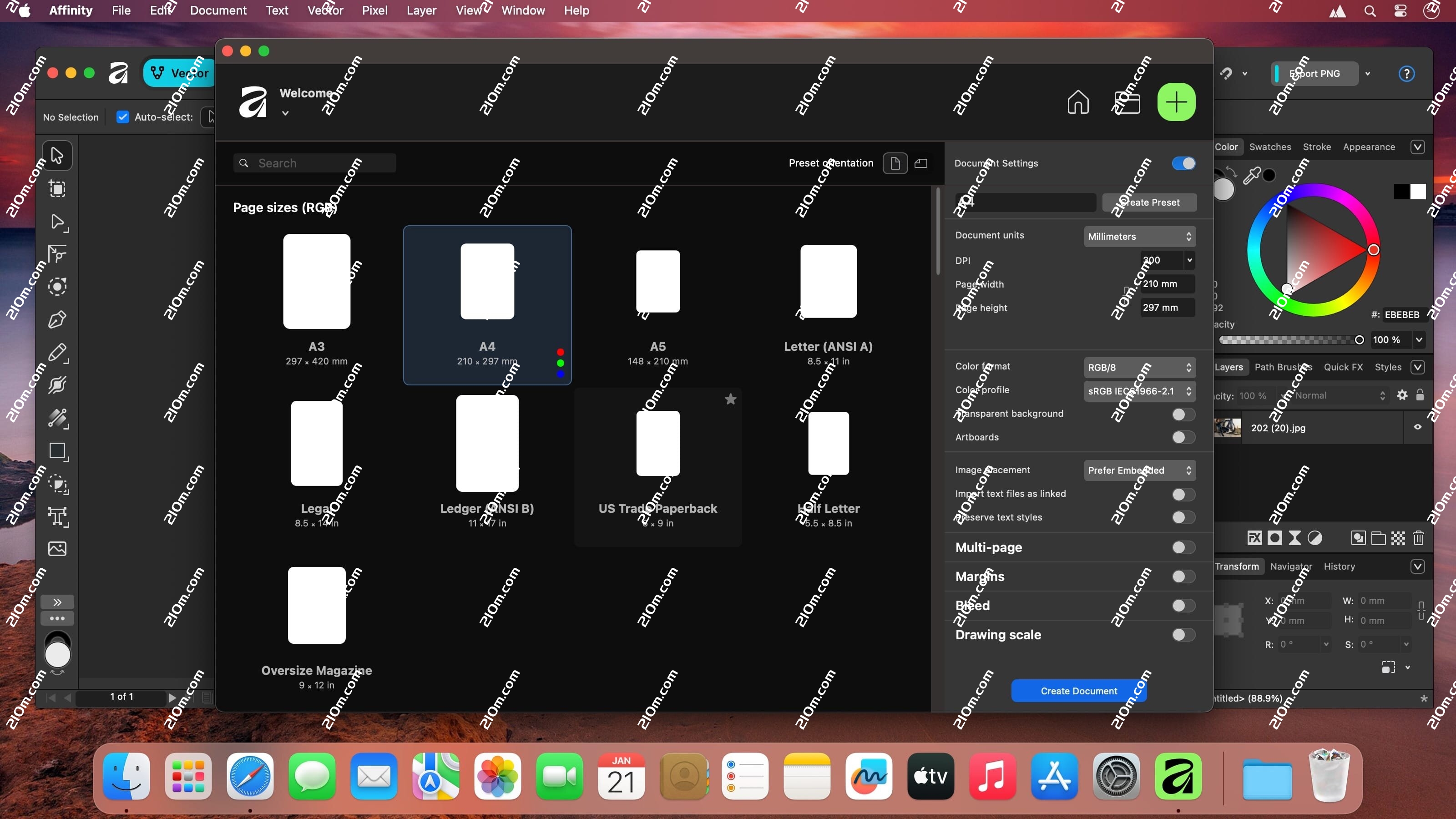Click the Create Document button
This screenshot has height=819, width=1456.
[1078, 691]
